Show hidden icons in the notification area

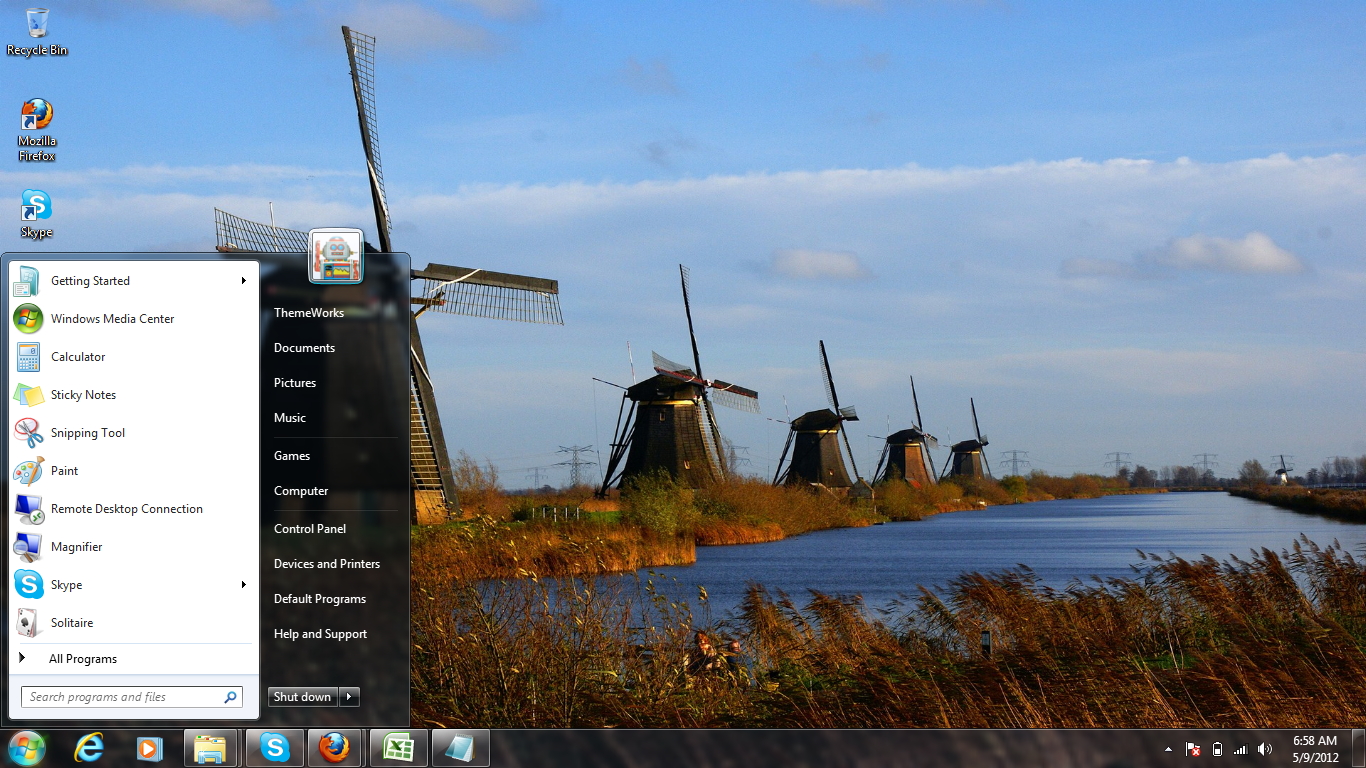pyautogui.click(x=1168, y=748)
